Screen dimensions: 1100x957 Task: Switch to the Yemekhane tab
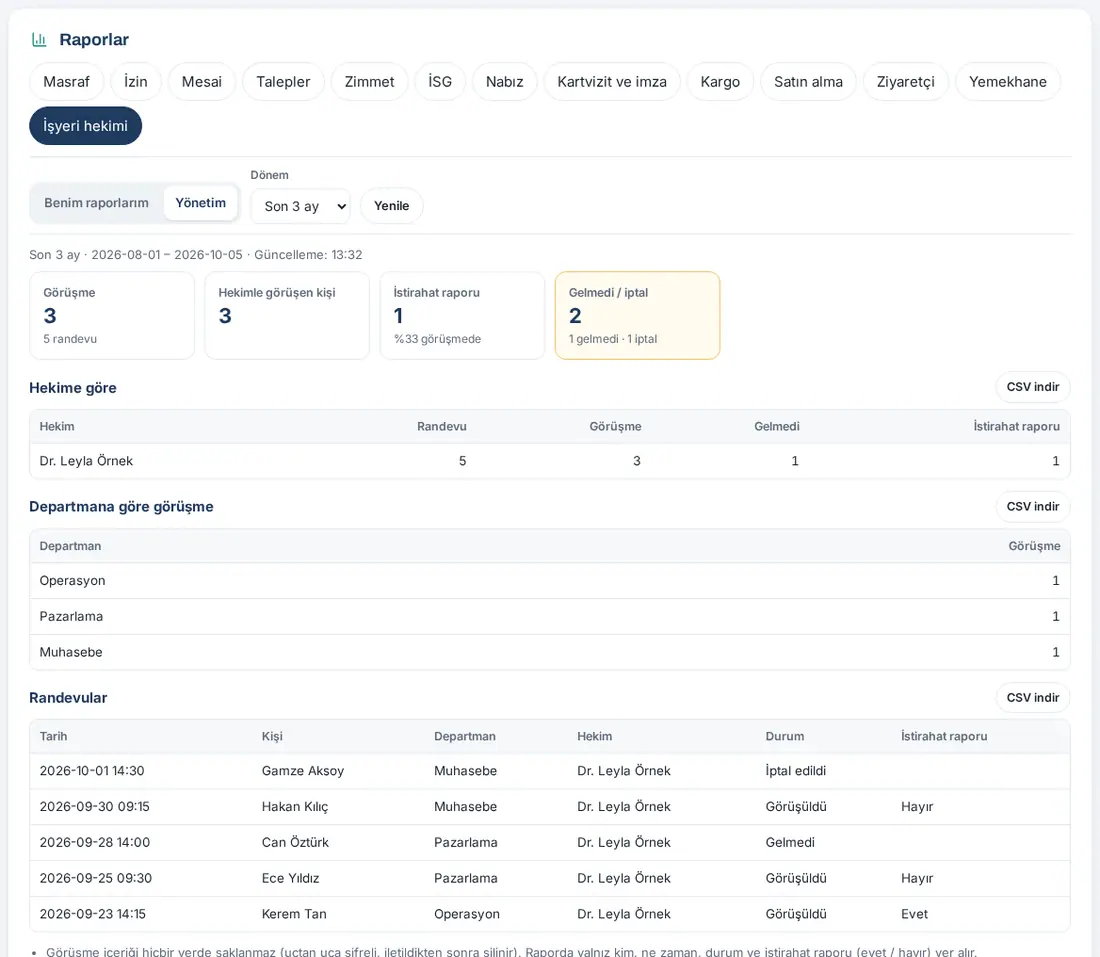(1007, 81)
